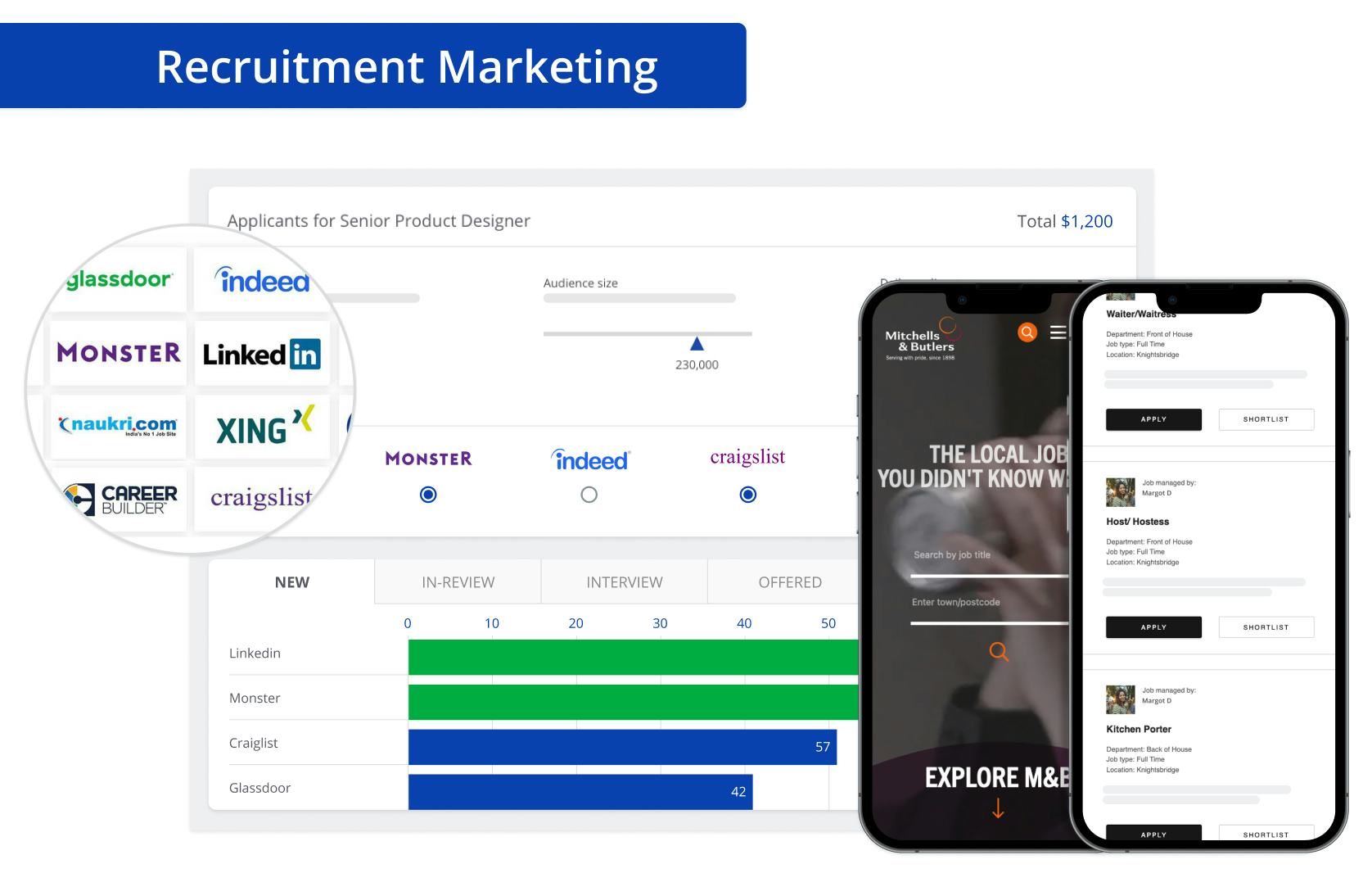Show the OFFERED tab

(x=789, y=582)
